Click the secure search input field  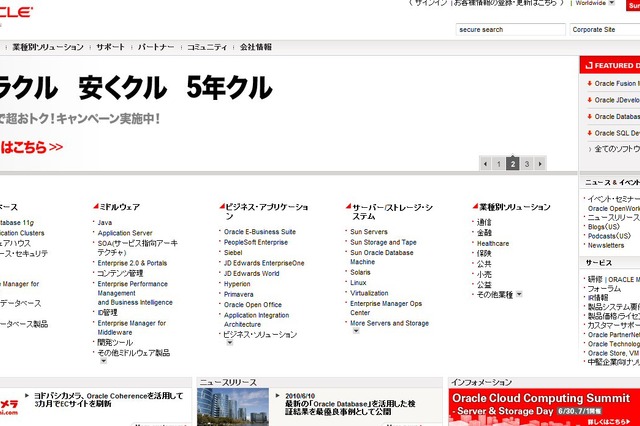(x=511, y=29)
